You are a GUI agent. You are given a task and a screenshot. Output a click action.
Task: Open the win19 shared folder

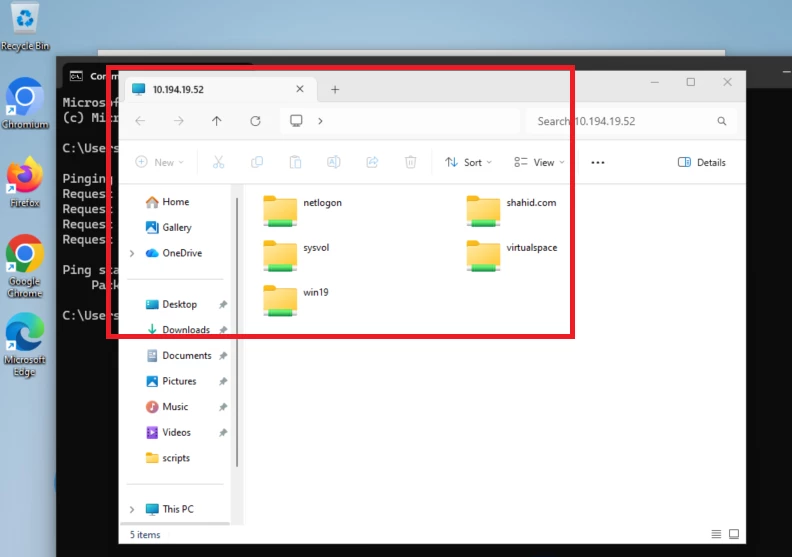click(295, 300)
